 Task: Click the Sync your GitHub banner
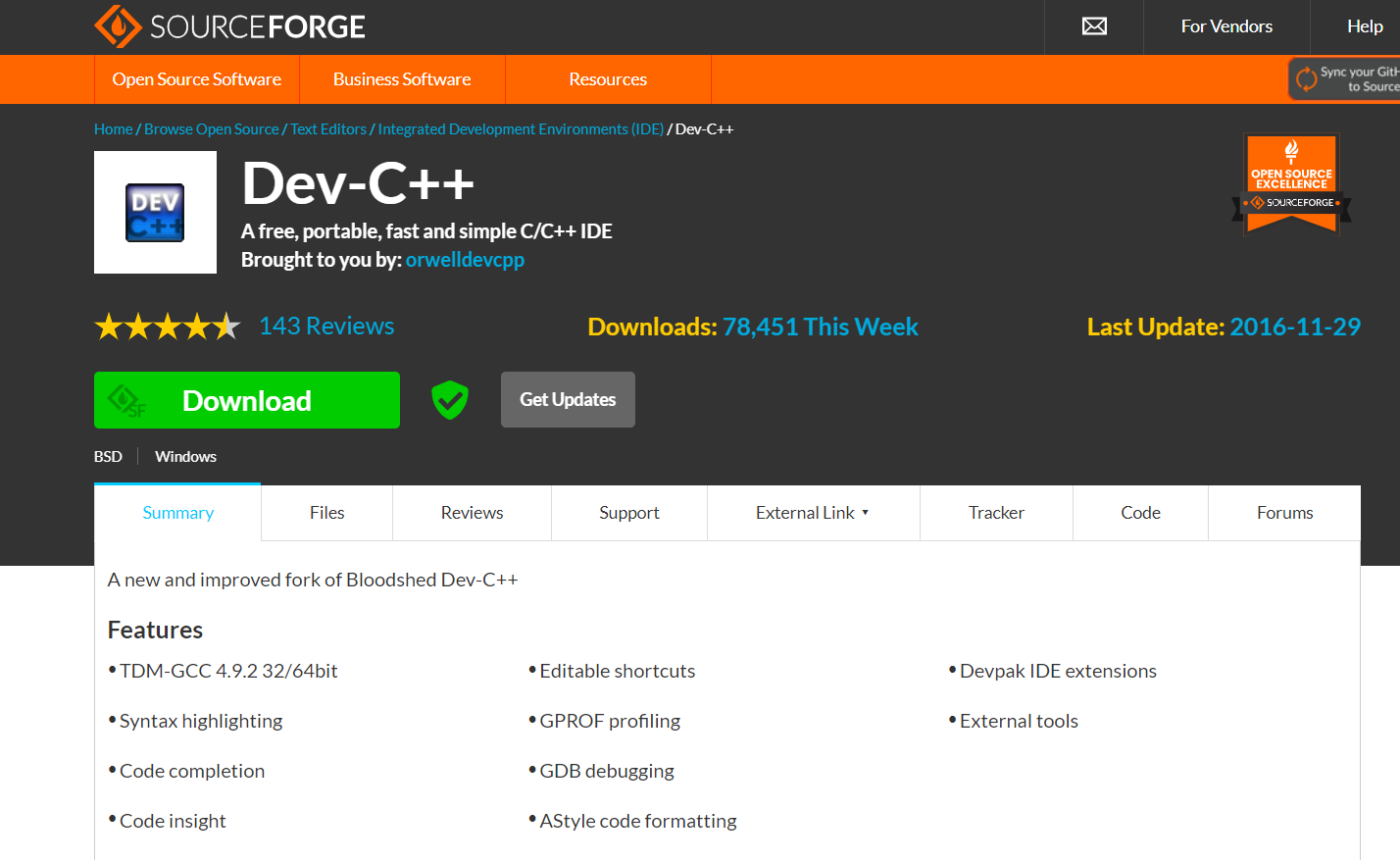pyautogui.click(x=1344, y=79)
